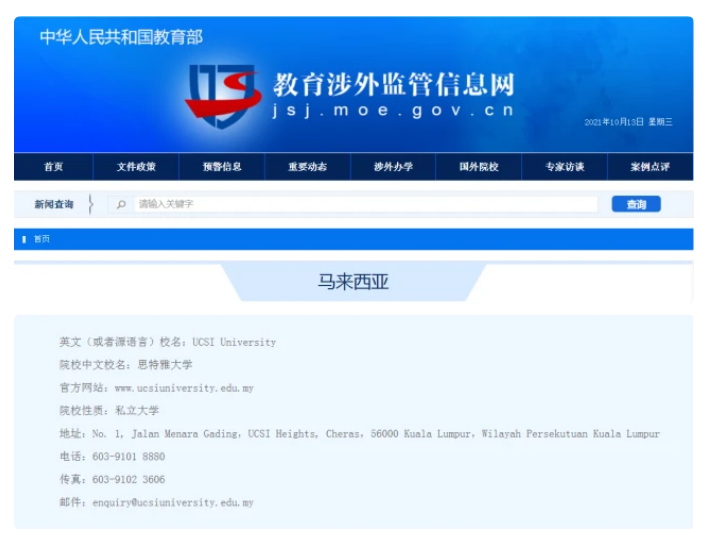Open the 首页 navigation menu item
Viewport: 712px width, 542px height.
pyautogui.click(x=54, y=167)
